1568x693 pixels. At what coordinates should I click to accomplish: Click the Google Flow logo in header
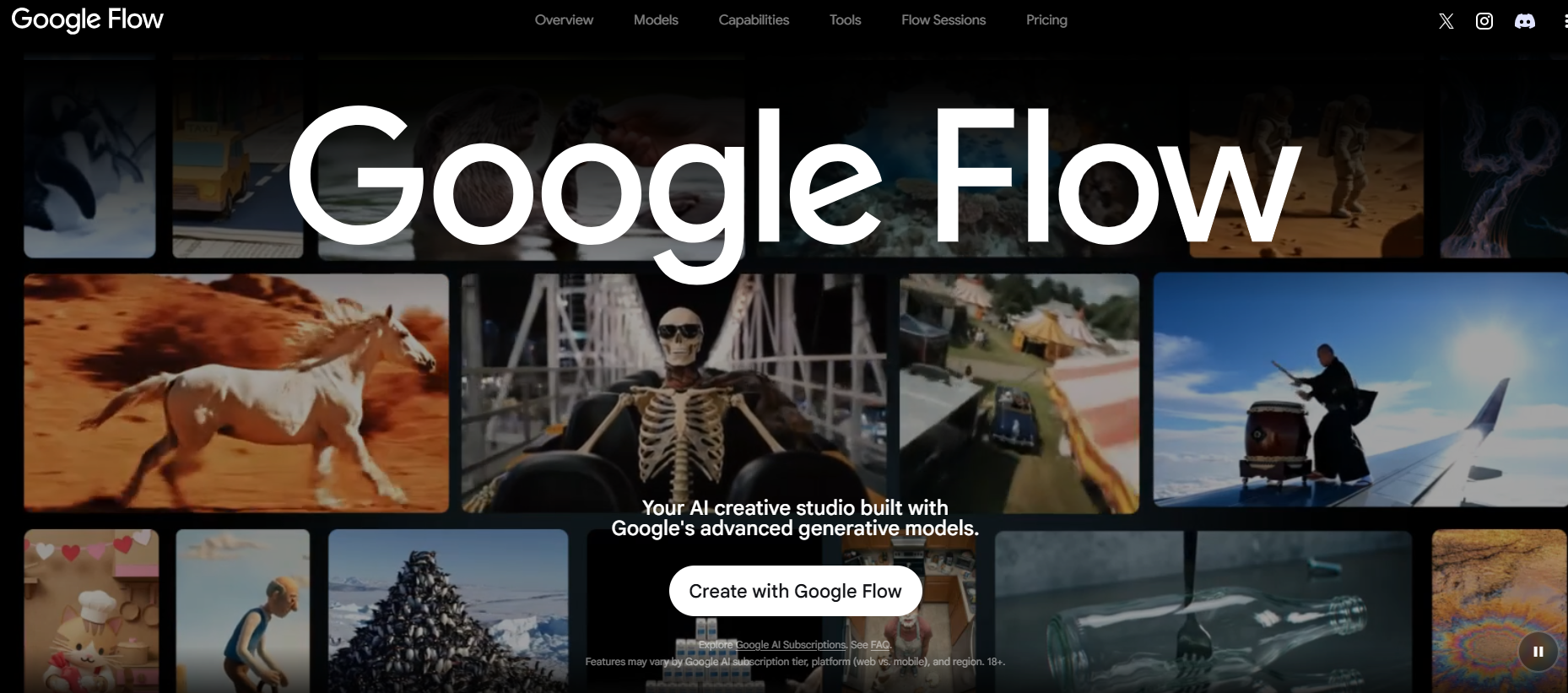(88, 19)
